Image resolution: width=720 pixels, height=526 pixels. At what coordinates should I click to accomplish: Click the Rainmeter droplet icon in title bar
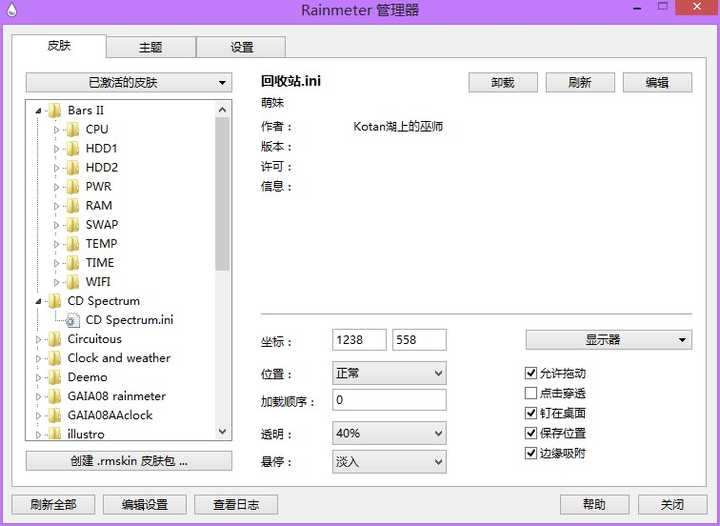point(11,10)
